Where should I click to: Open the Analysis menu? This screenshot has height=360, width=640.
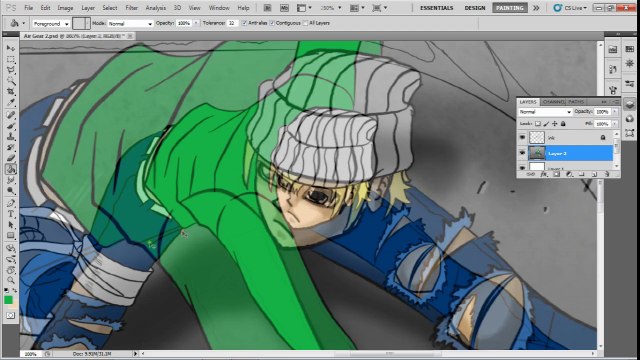(x=156, y=8)
